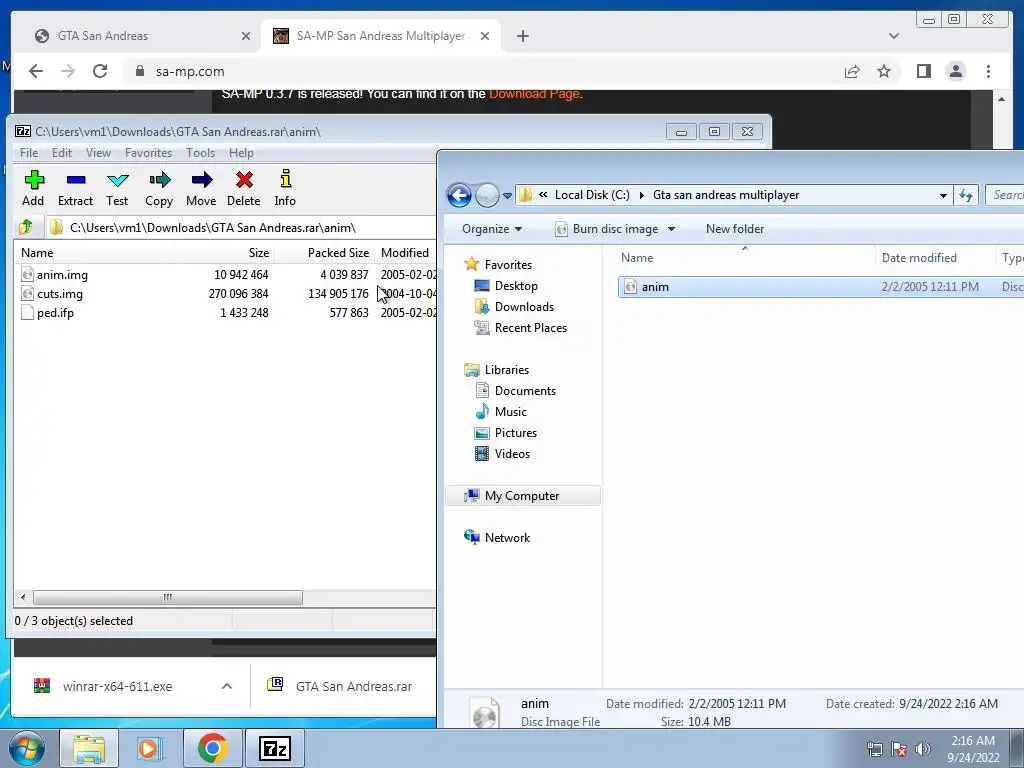Open the View menu in 7-Zip
Viewport: 1024px width, 768px height.
point(98,153)
